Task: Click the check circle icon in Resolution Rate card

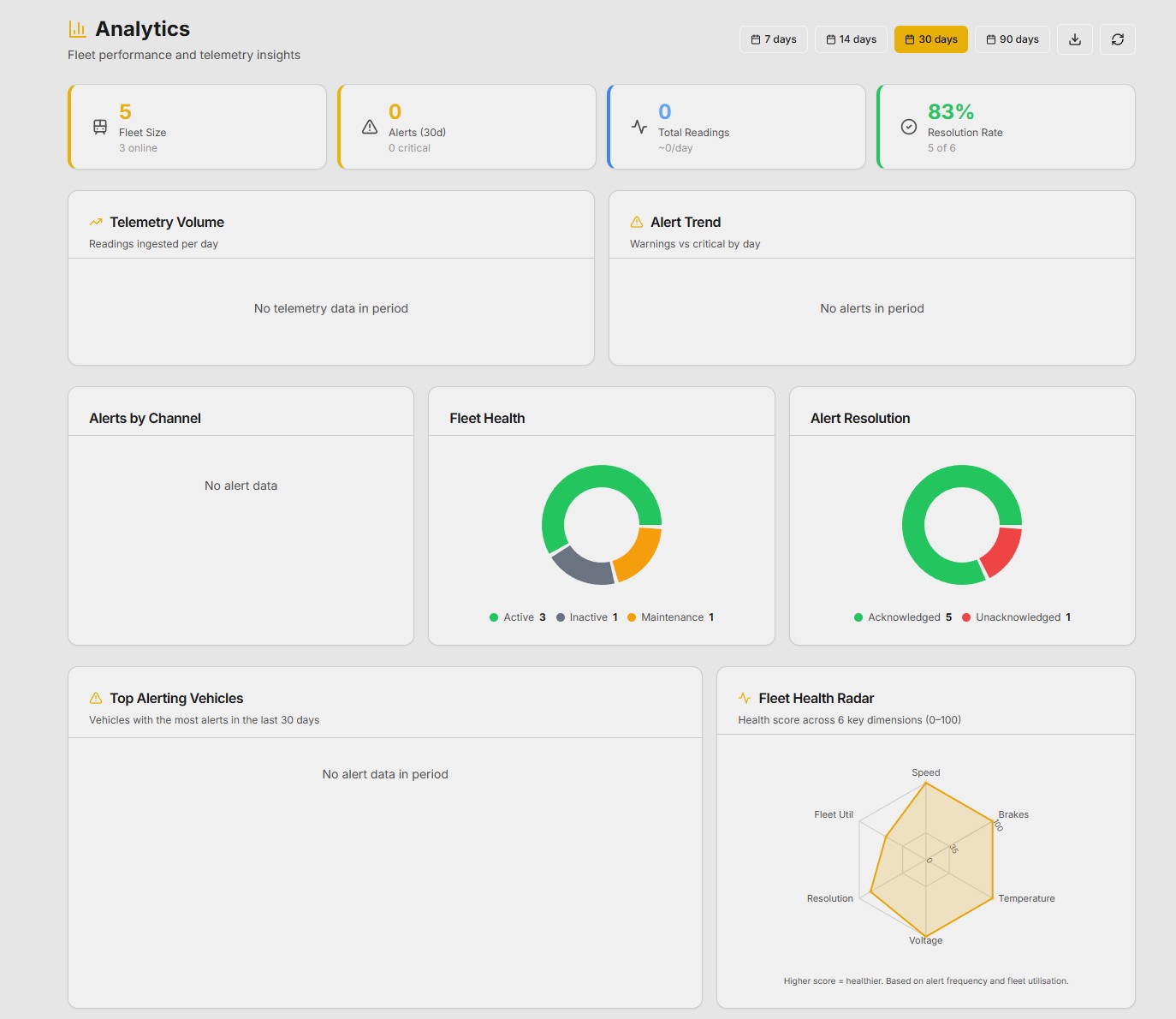Action: (x=909, y=127)
